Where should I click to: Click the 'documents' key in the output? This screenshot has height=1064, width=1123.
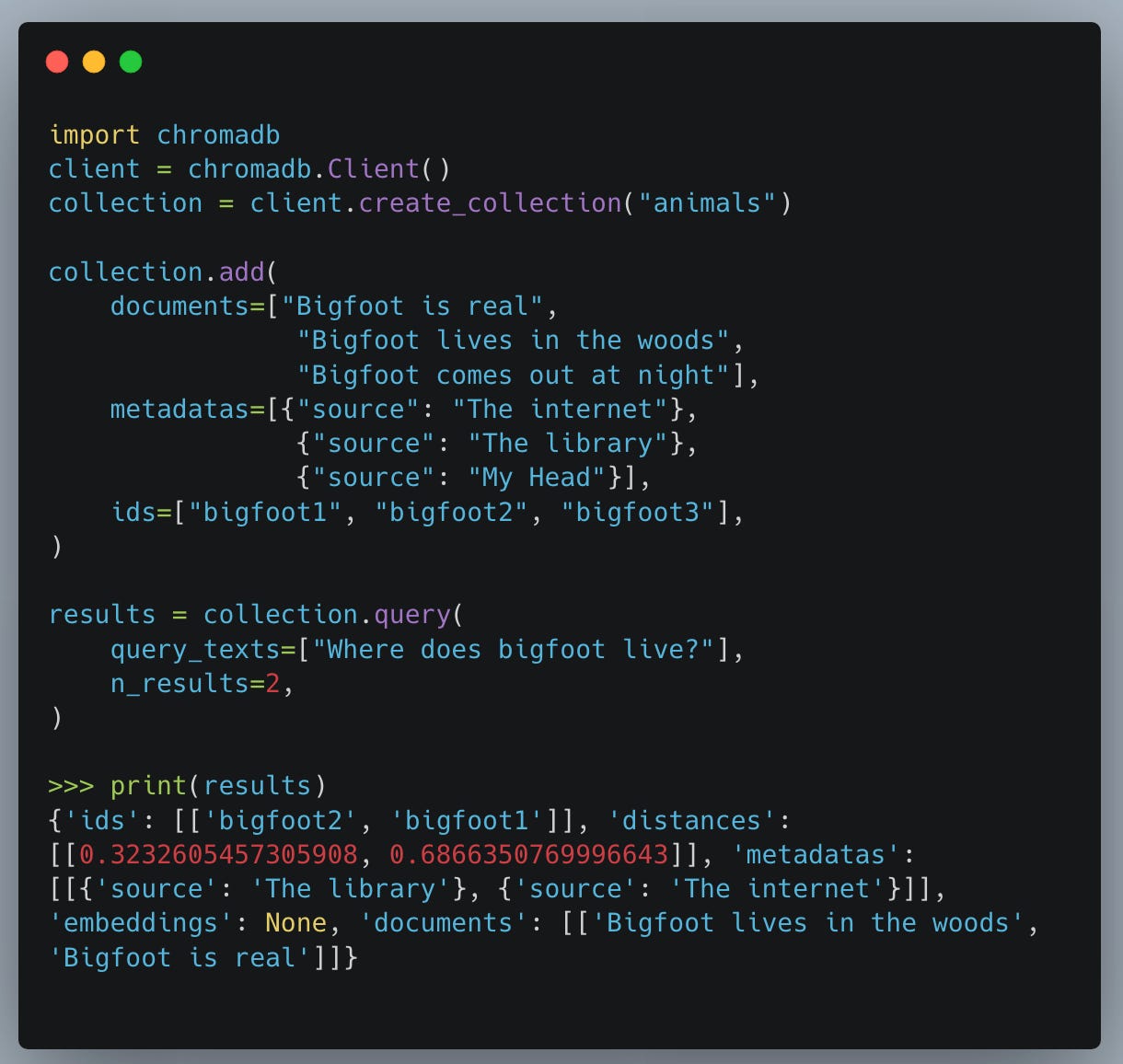444,923
